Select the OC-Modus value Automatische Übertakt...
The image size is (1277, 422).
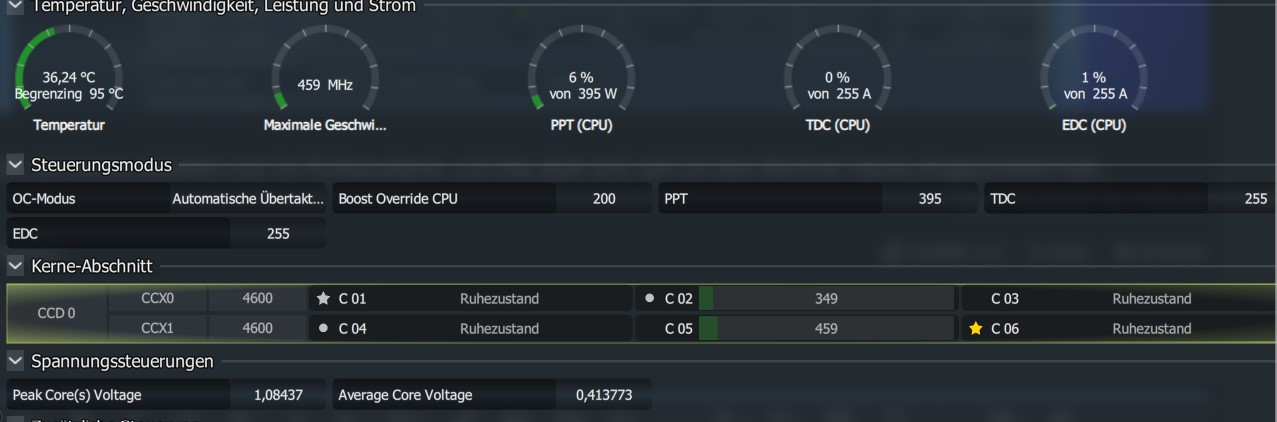pos(248,199)
